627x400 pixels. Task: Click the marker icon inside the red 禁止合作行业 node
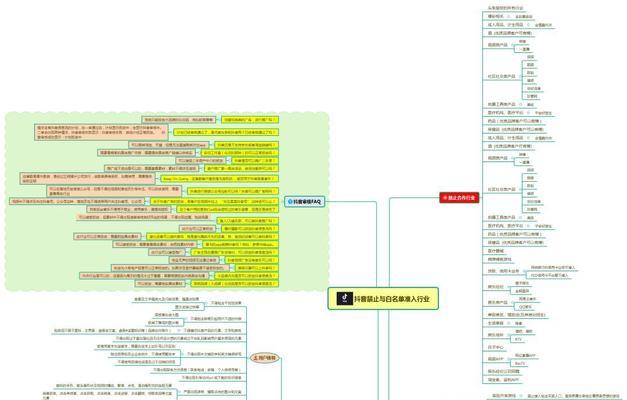click(445, 198)
